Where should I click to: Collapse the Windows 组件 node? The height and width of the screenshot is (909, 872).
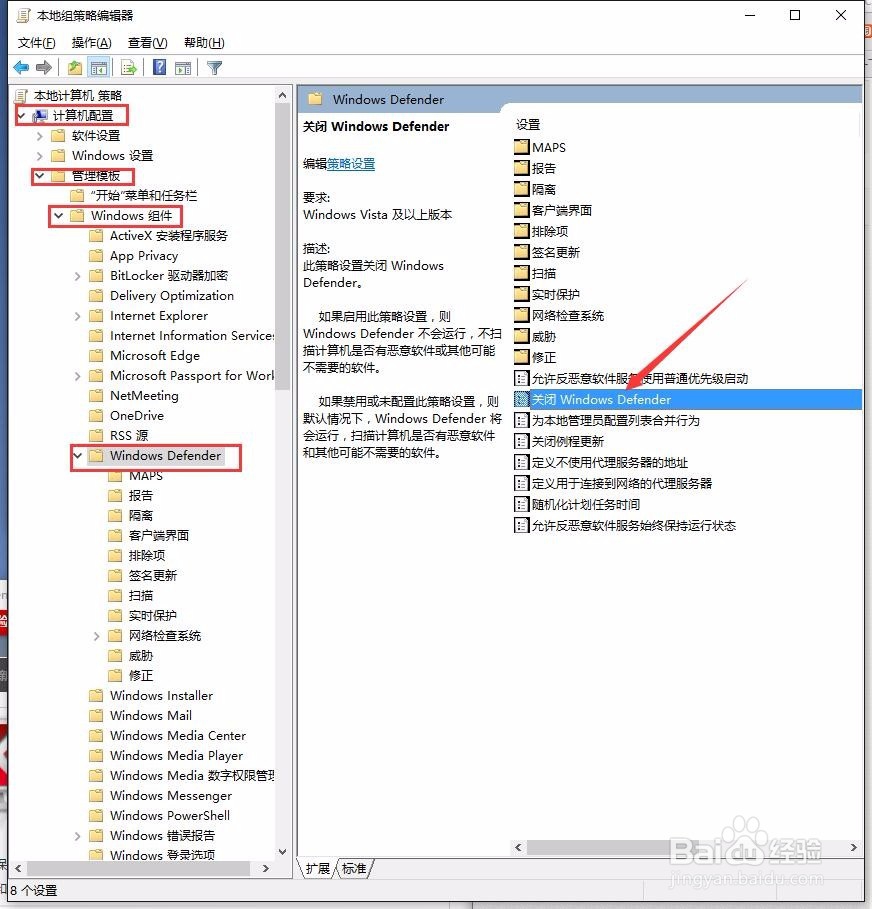pos(59,216)
